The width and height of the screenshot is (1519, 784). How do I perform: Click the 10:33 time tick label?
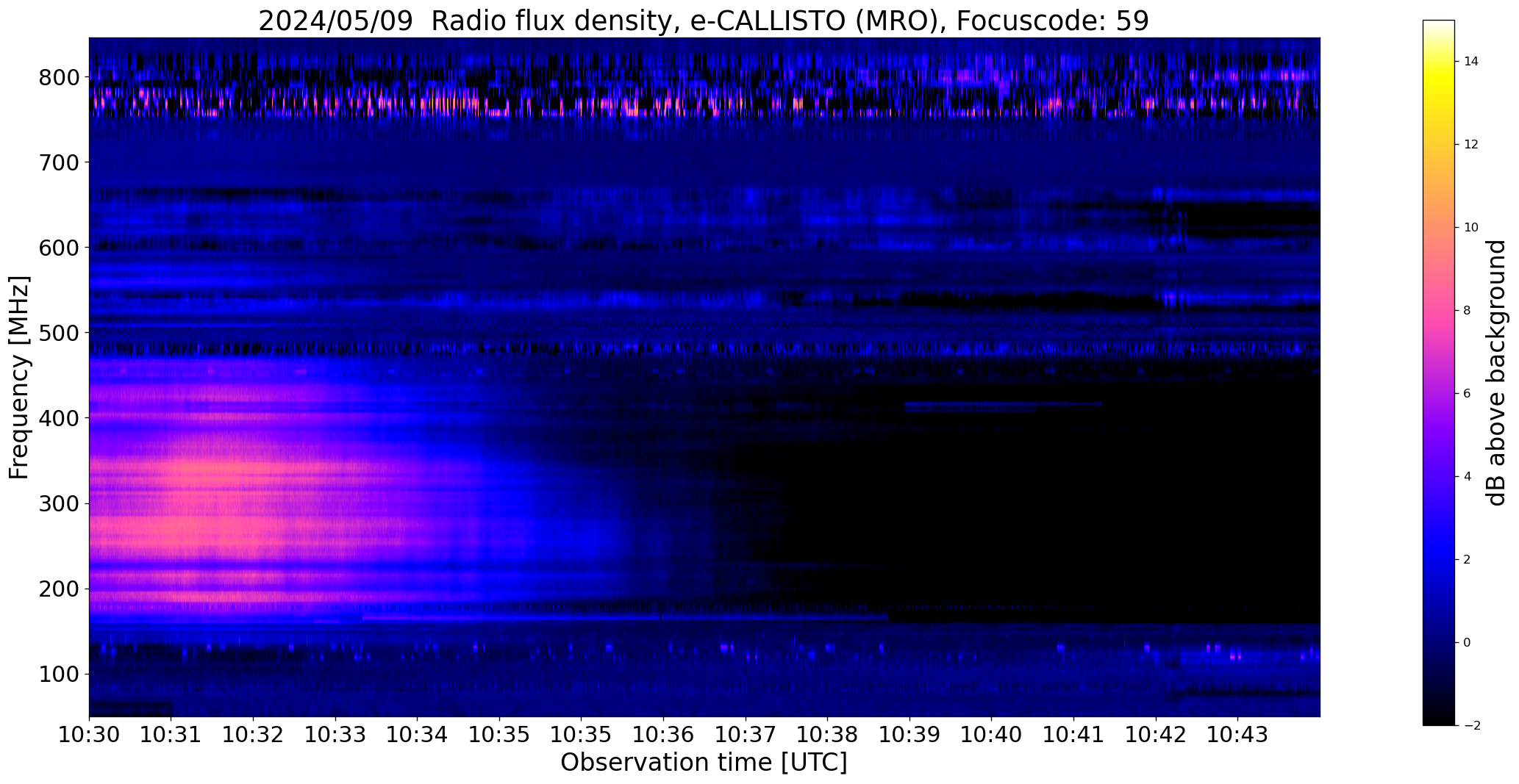tap(335, 735)
